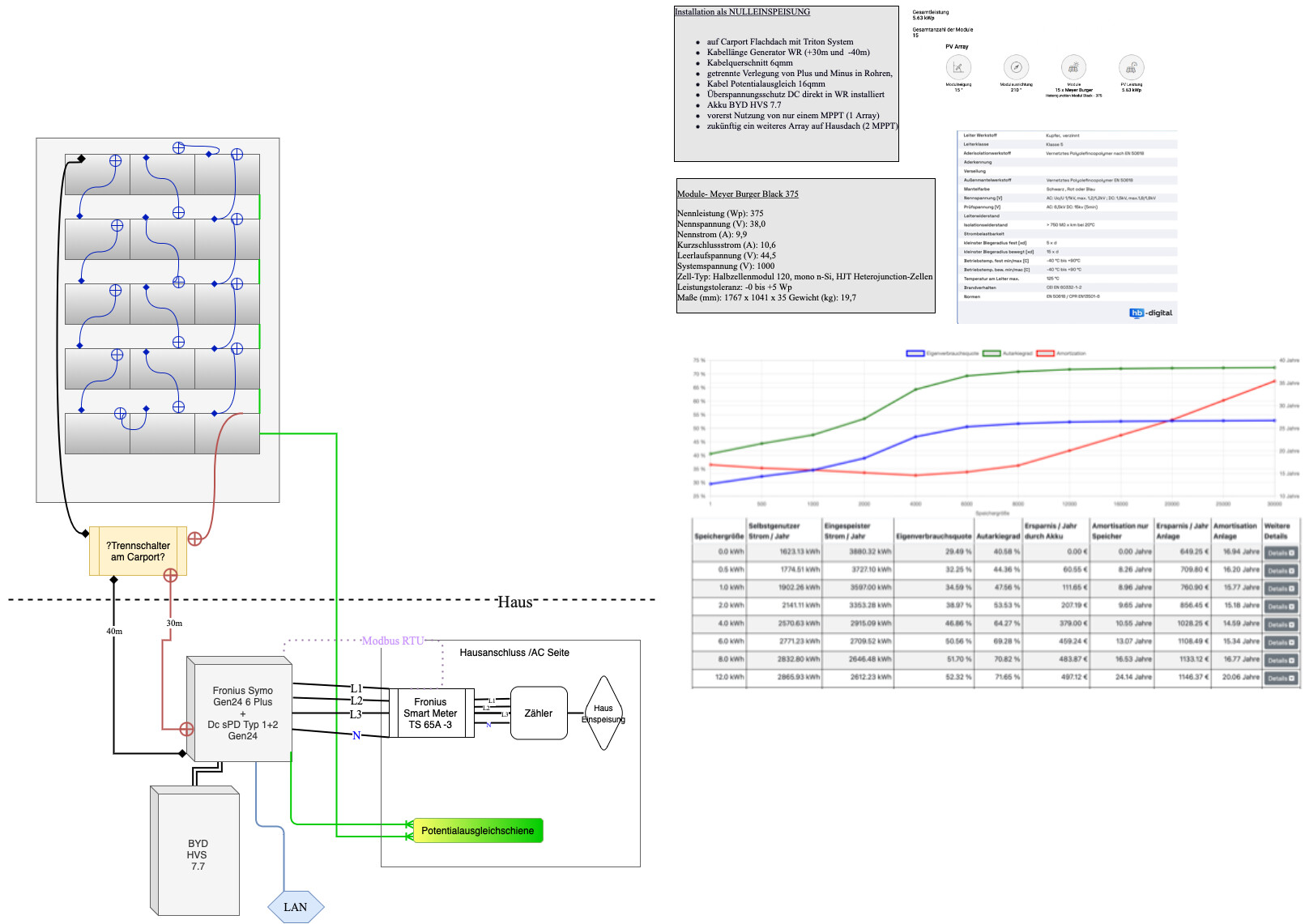This screenshot has height=924, width=1305.
Task: Select the BYD HVS 7.7 battery block
Action: pos(194,850)
